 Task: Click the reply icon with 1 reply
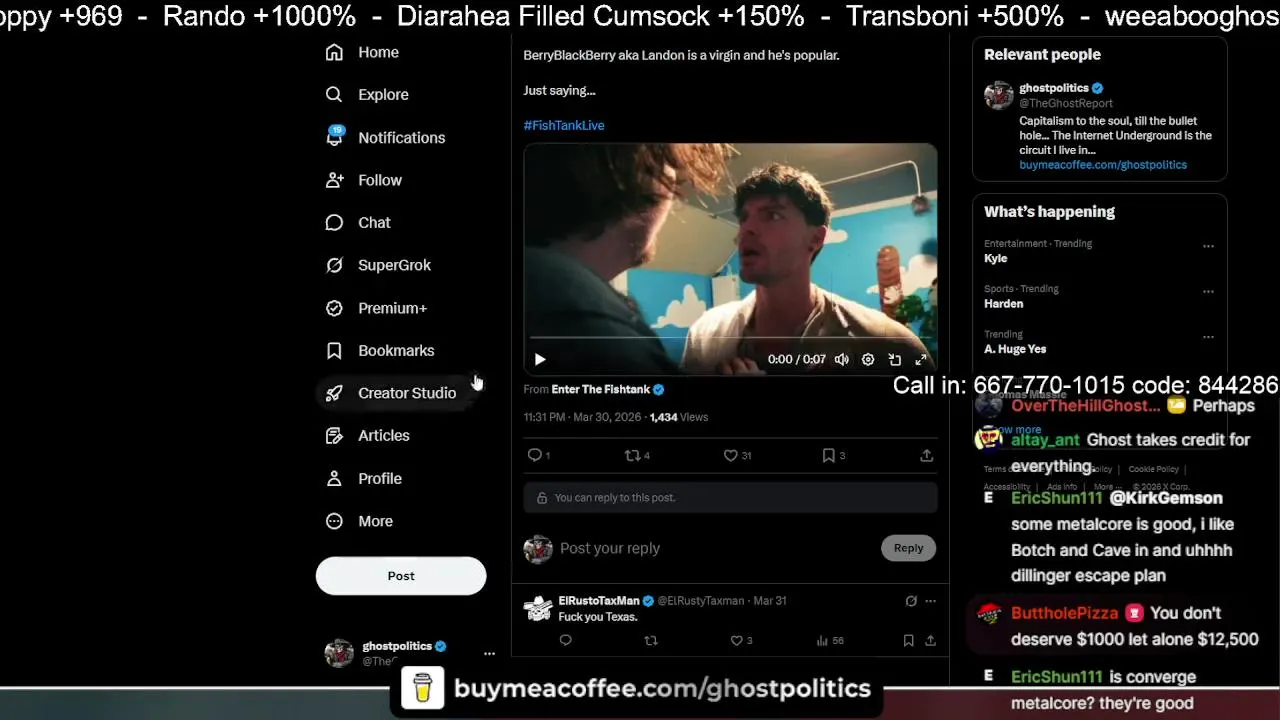click(x=539, y=455)
